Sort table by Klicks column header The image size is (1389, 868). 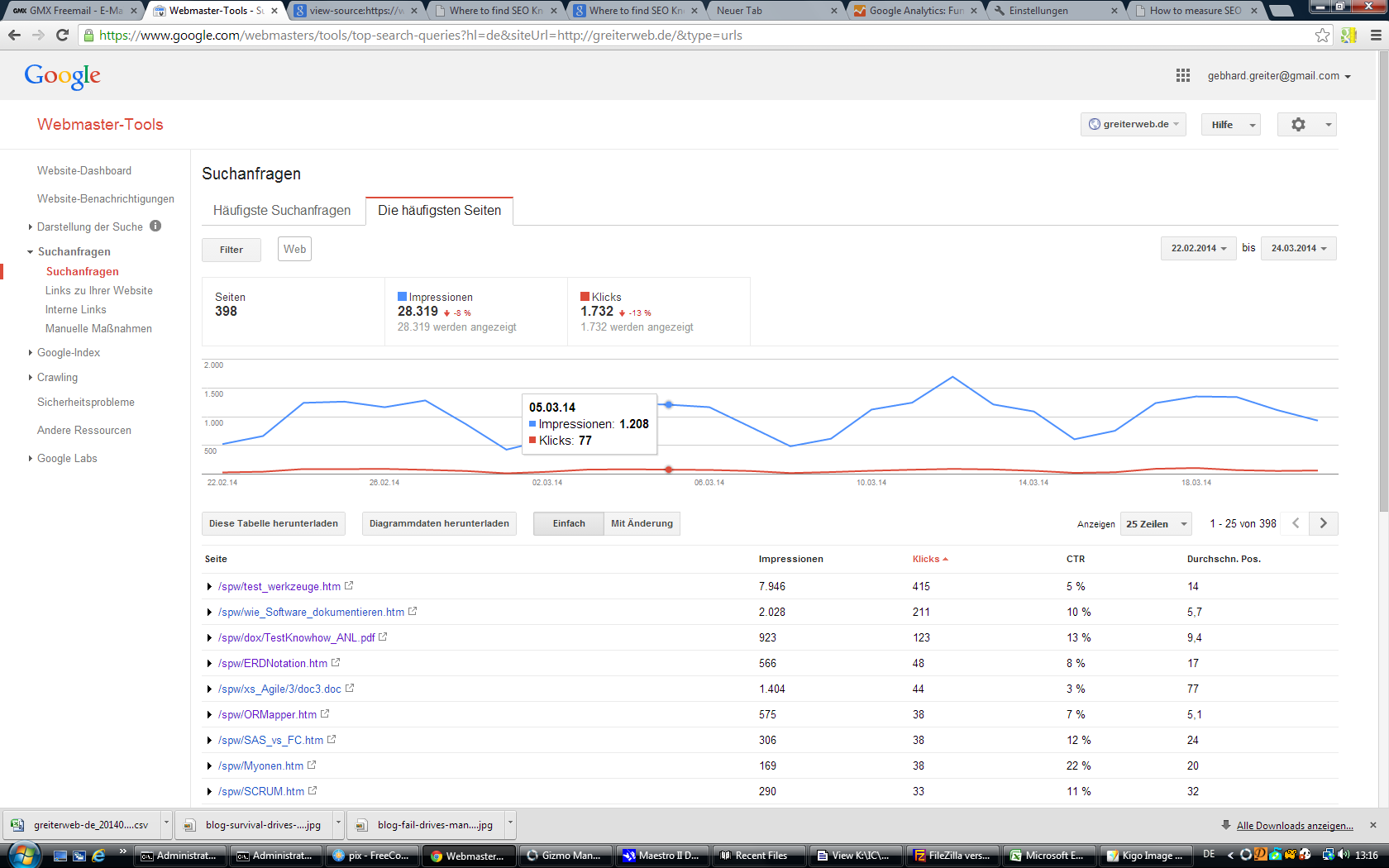click(930, 559)
